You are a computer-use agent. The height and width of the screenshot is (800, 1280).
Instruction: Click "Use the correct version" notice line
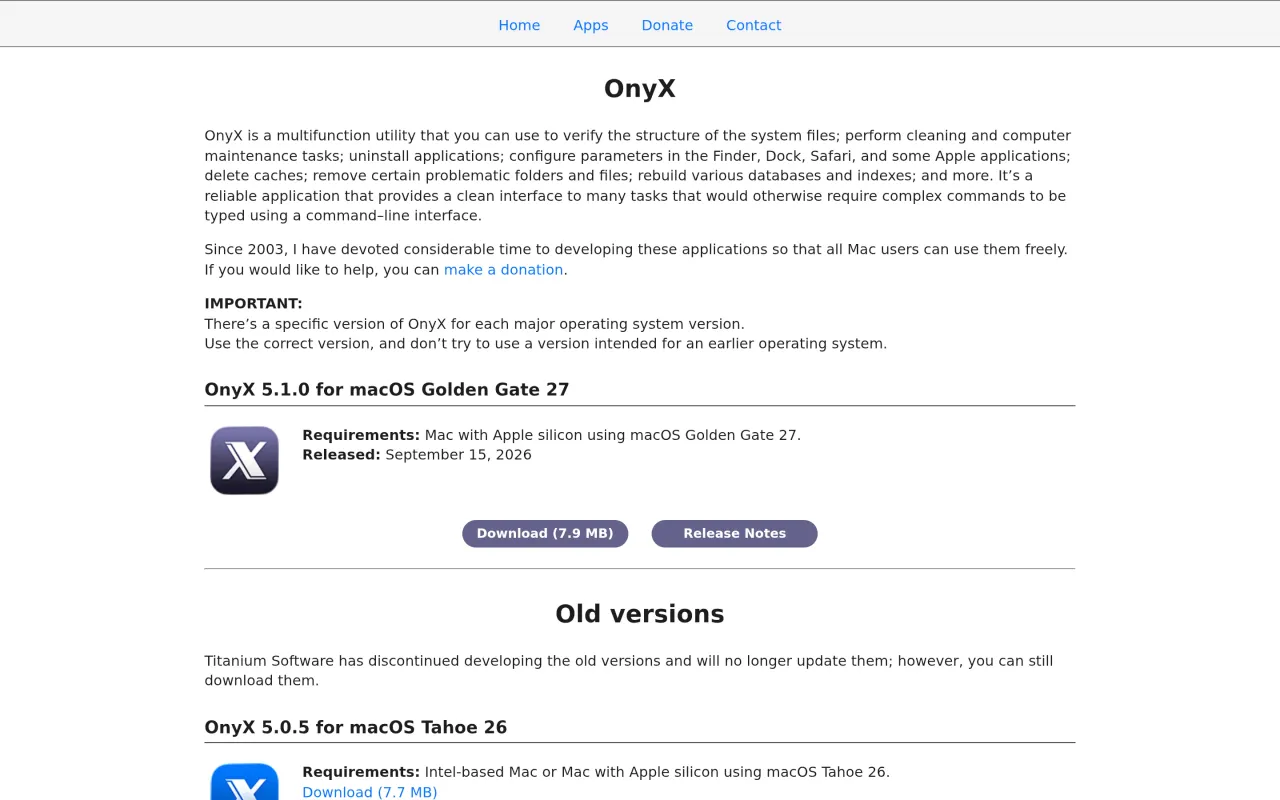pyautogui.click(x=546, y=344)
